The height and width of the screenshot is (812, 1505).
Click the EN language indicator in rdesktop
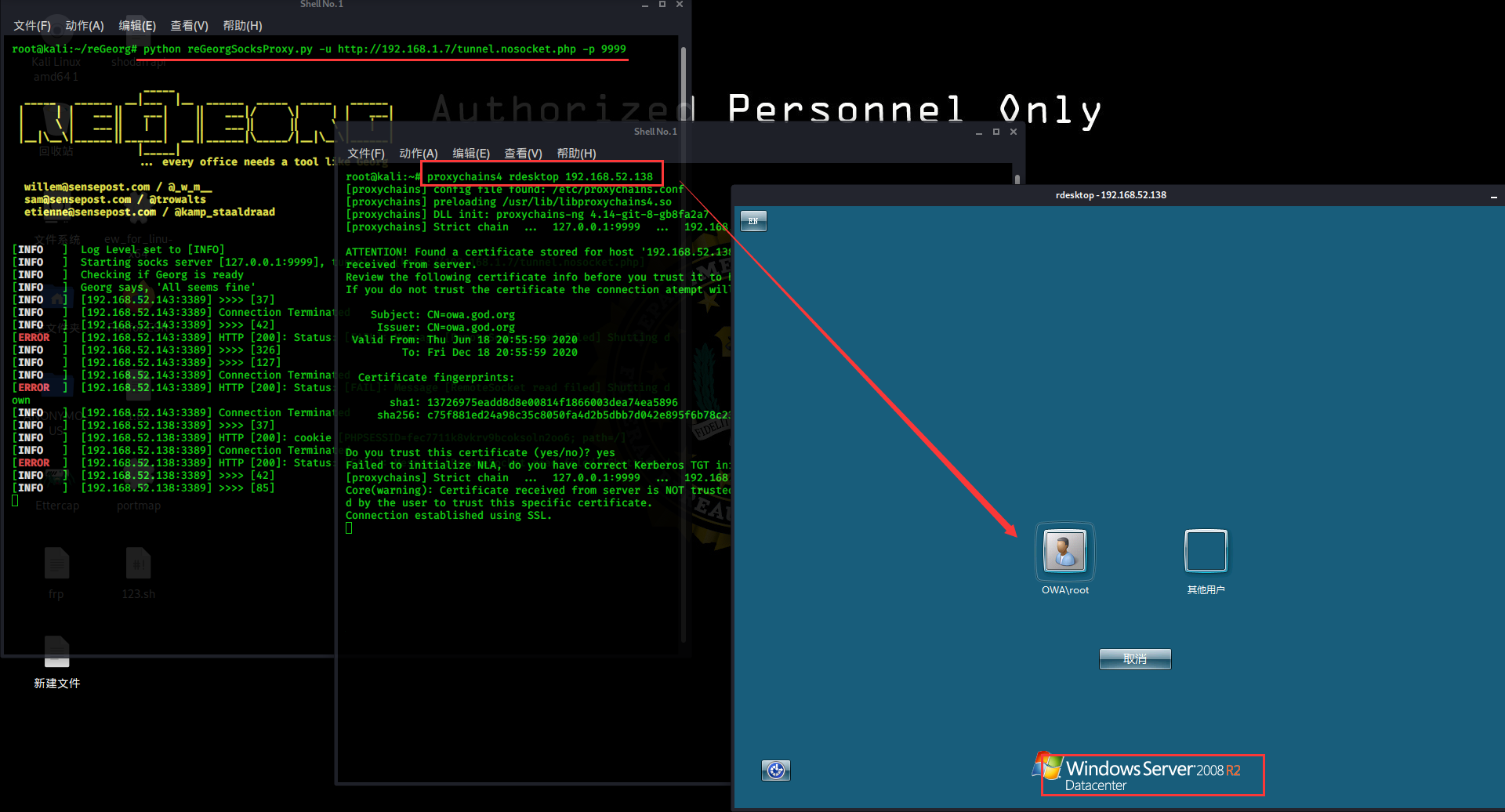[753, 221]
